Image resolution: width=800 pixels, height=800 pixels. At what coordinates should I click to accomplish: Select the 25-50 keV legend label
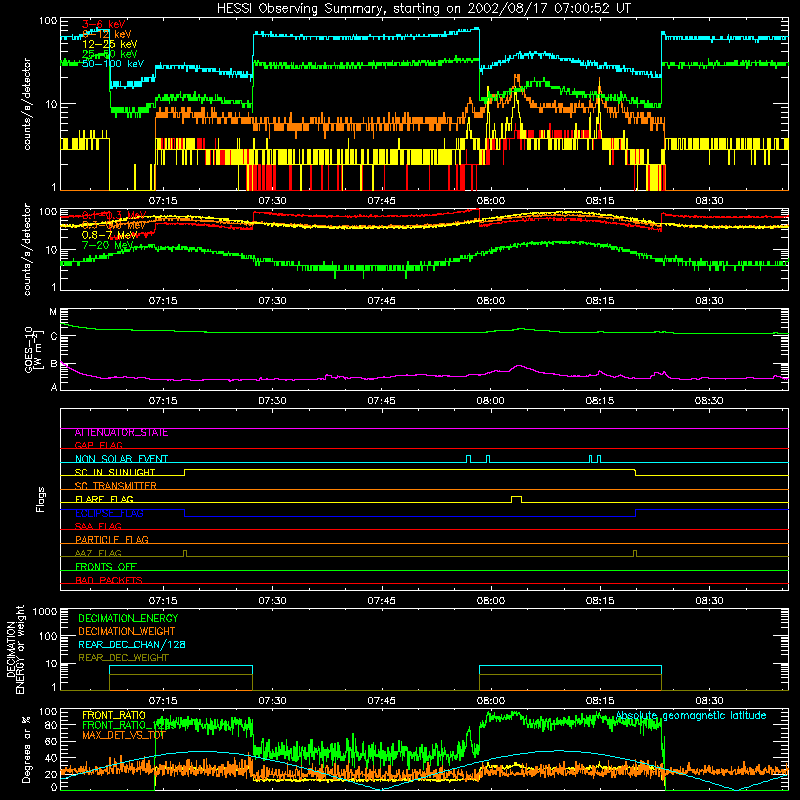[x=110, y=54]
